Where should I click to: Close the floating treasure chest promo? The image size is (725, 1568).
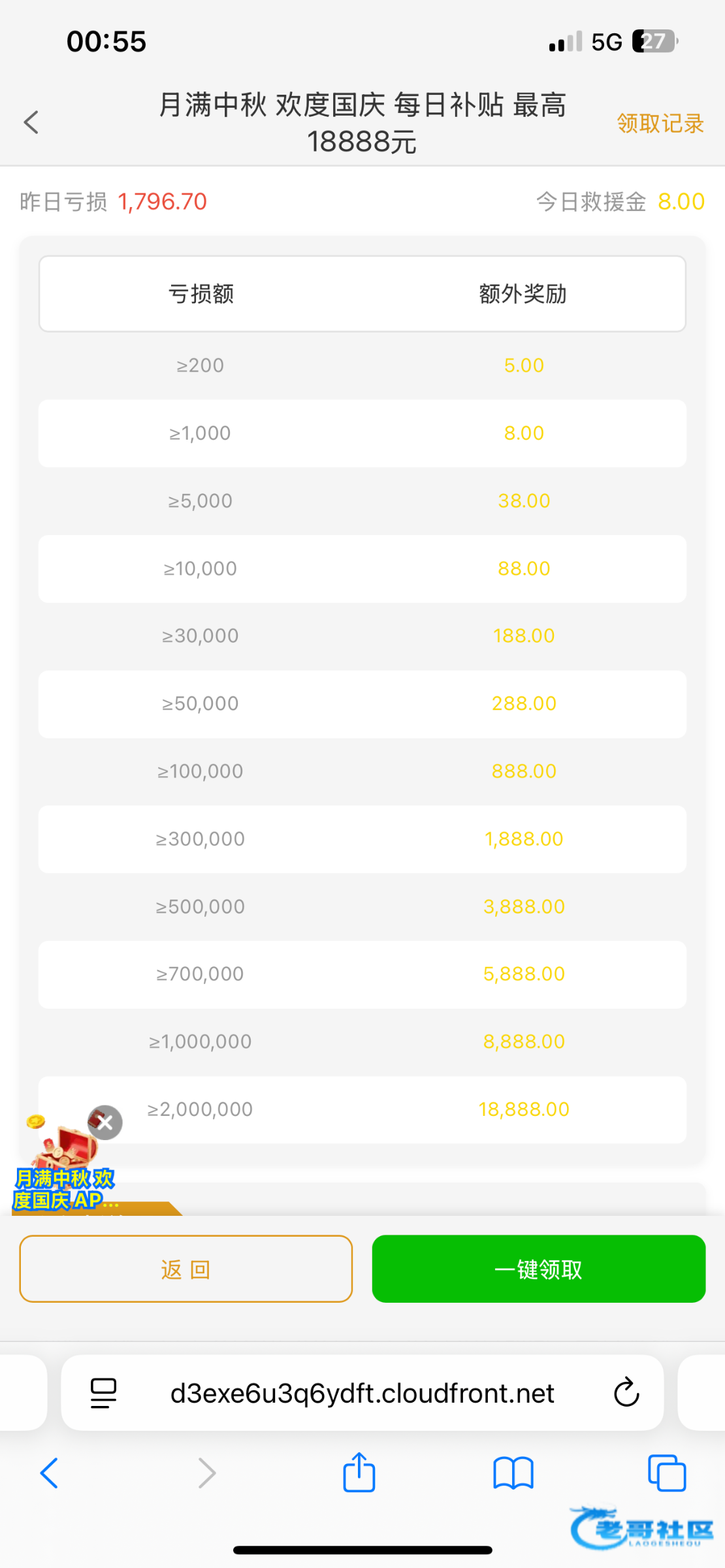(x=105, y=1122)
